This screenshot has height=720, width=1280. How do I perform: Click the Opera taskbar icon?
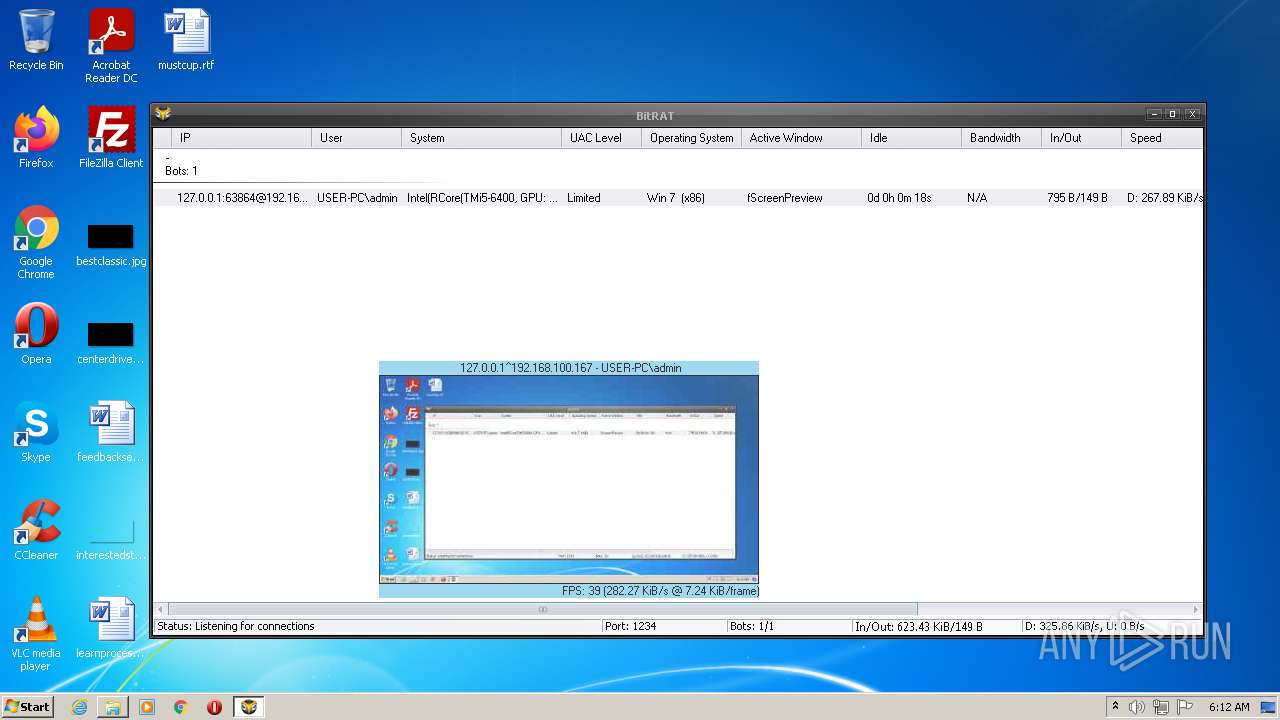click(x=214, y=707)
